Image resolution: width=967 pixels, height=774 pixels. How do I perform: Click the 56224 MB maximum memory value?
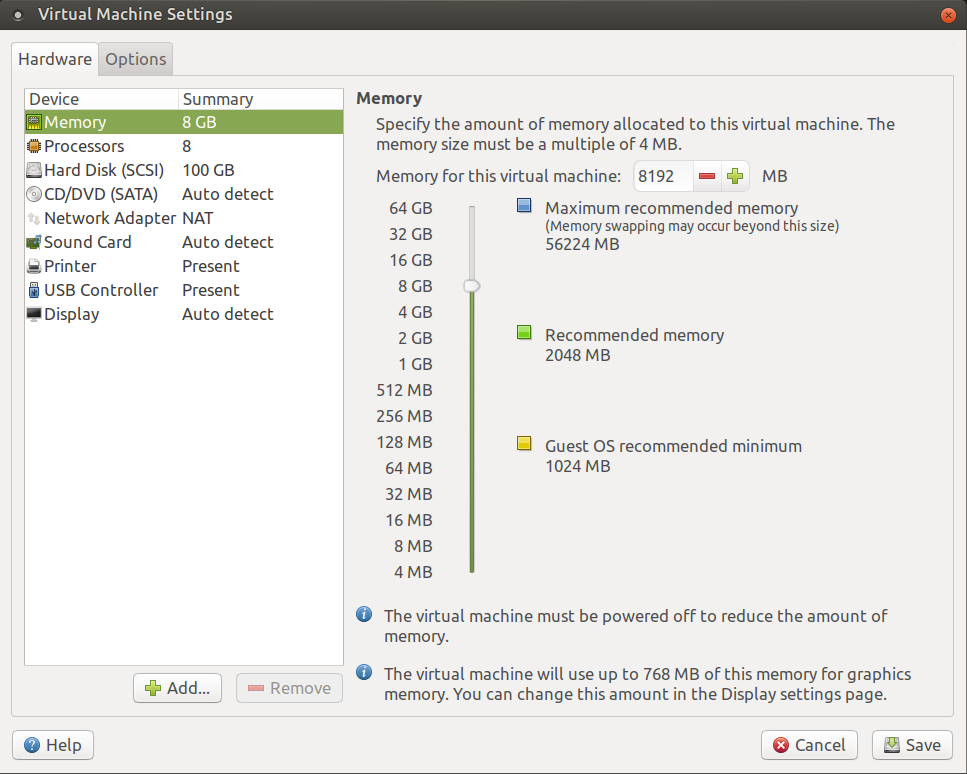(582, 244)
